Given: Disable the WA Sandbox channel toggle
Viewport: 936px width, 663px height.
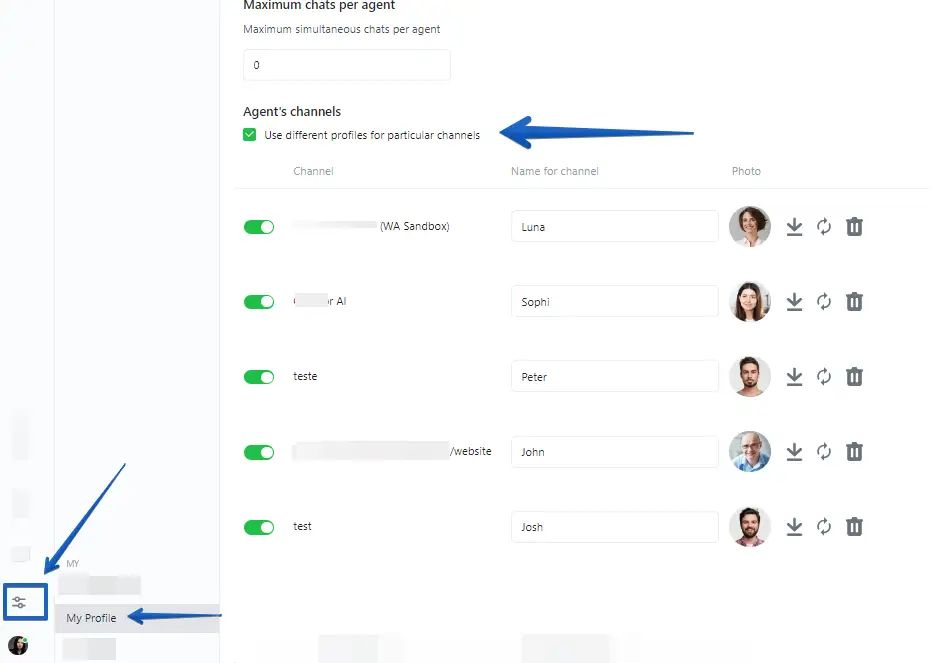Looking at the screenshot, I should tap(259, 227).
